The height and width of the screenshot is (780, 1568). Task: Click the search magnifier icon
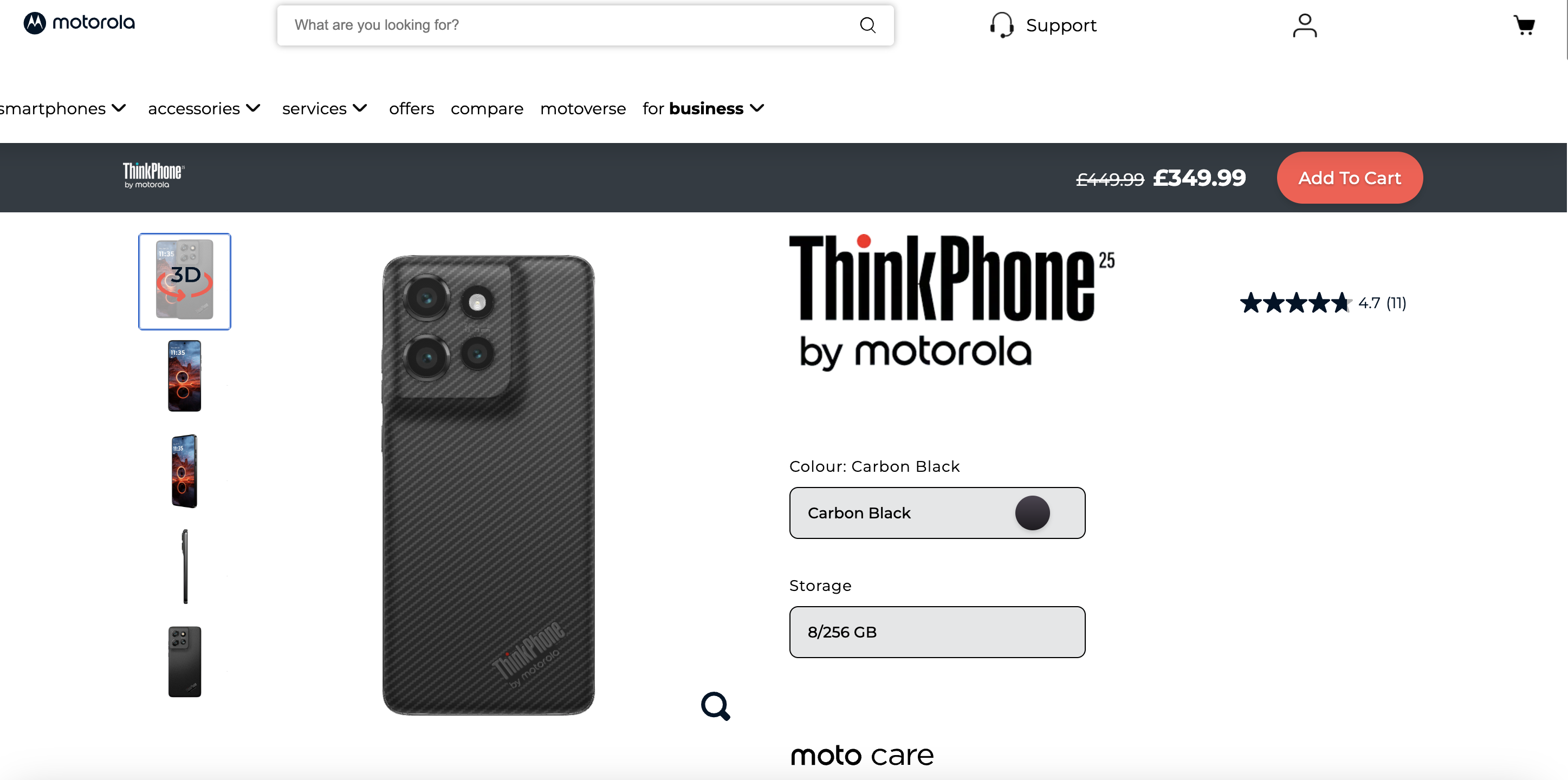tap(867, 25)
